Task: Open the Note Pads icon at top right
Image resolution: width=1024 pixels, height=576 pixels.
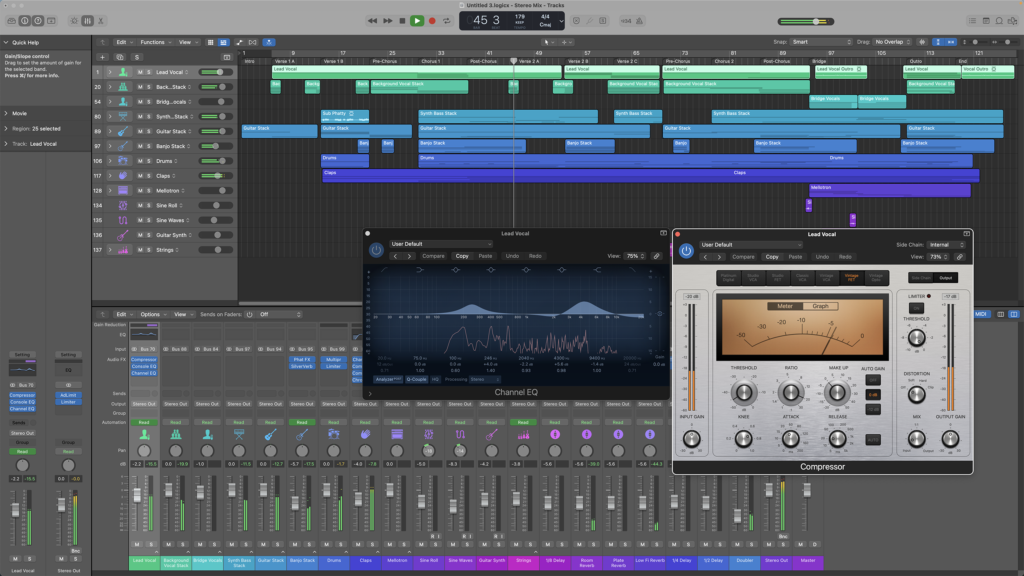Action: coord(986,21)
